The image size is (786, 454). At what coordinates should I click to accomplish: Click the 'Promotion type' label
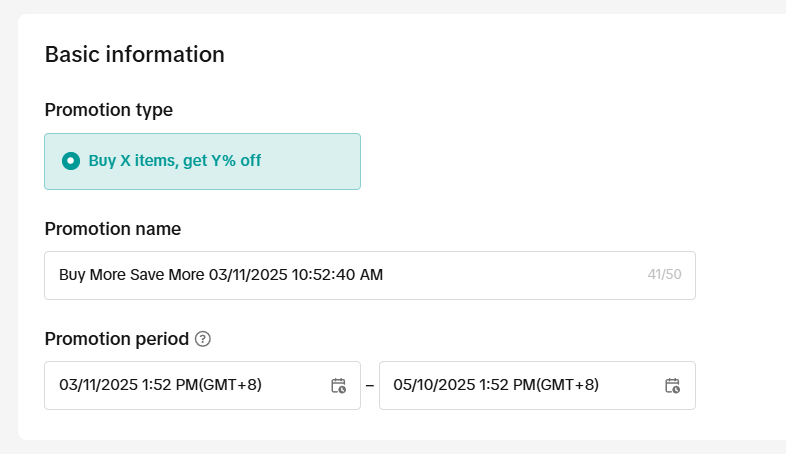point(109,110)
